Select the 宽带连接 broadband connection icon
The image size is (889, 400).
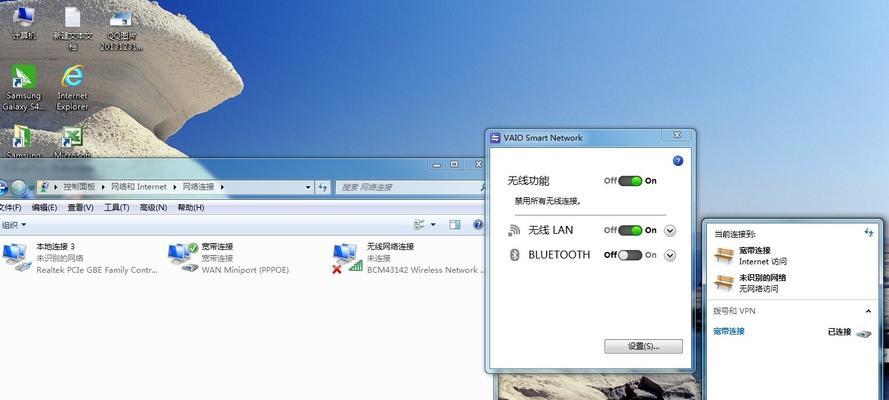[x=183, y=257]
